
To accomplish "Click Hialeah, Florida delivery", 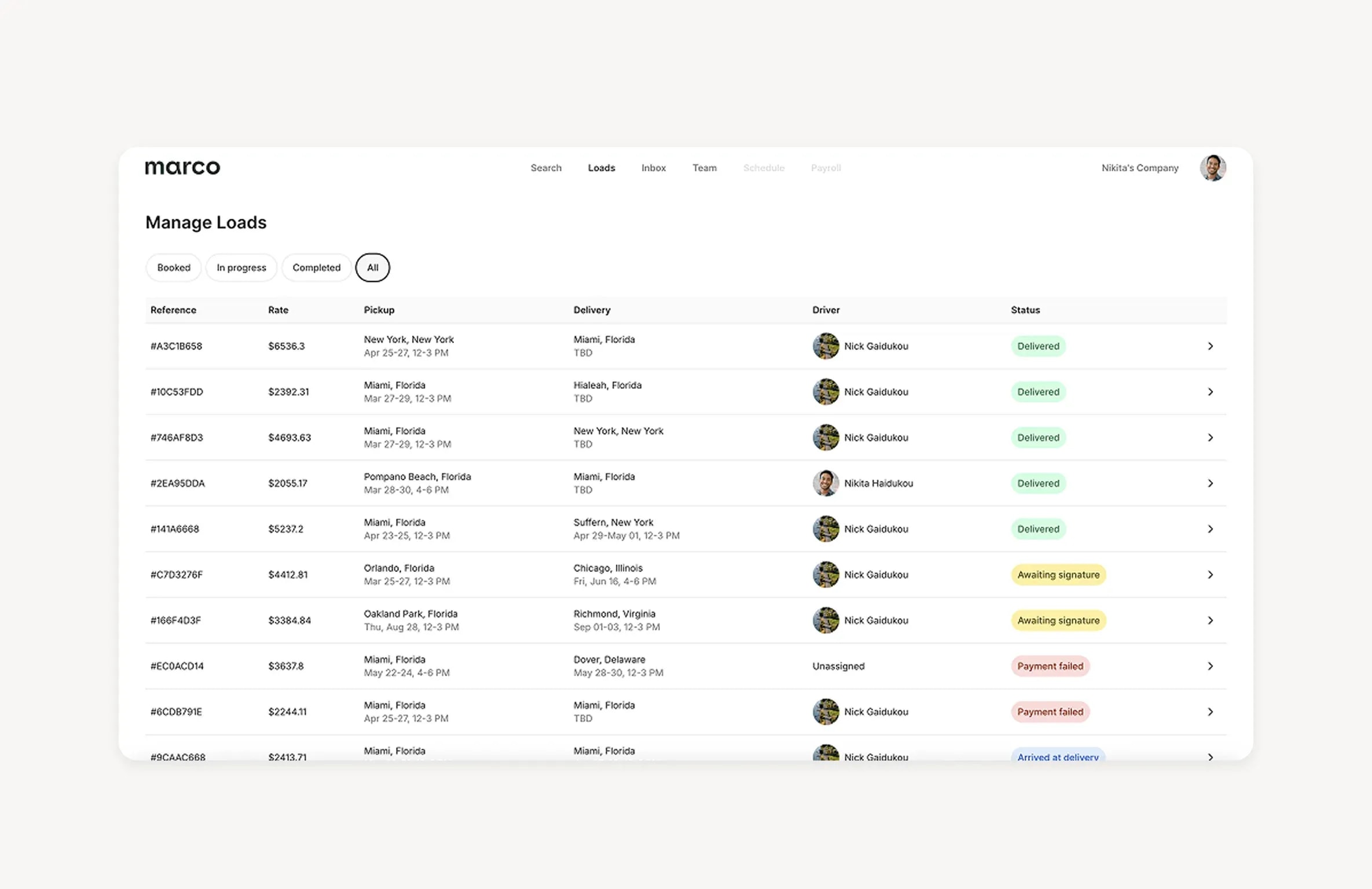I will click(607, 385).
